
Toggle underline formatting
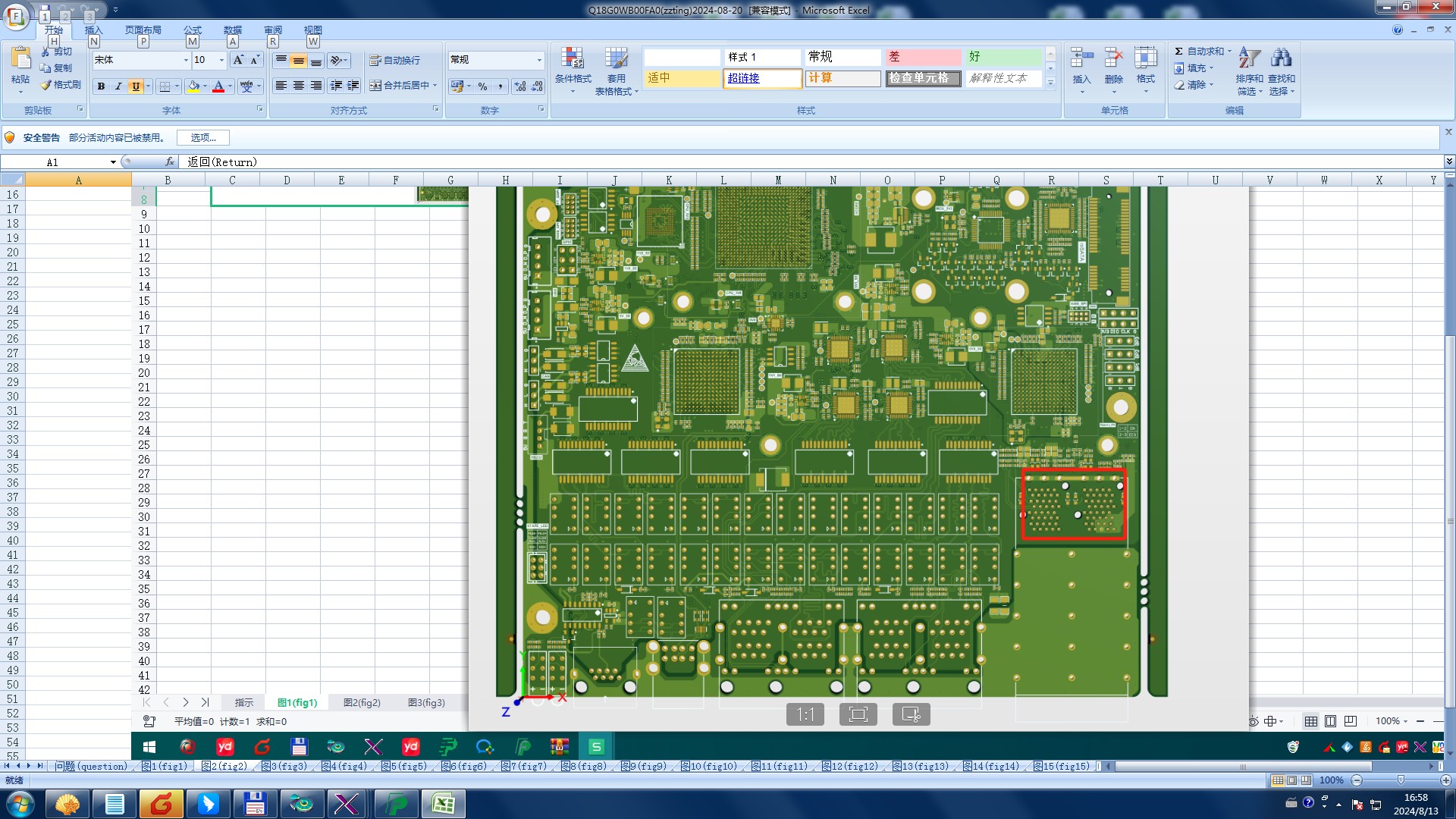136,86
